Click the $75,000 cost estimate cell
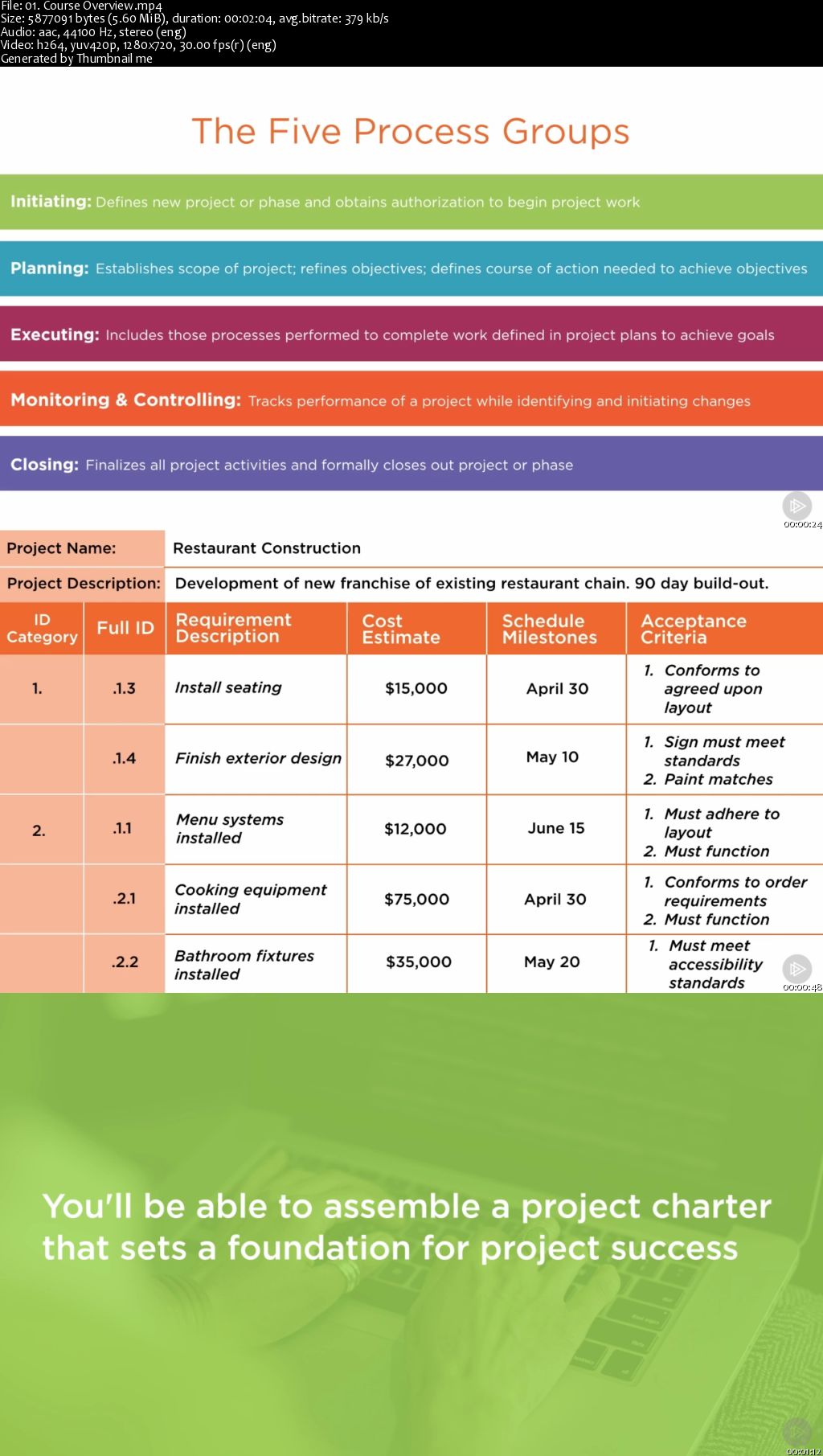823x1456 pixels. click(x=417, y=899)
